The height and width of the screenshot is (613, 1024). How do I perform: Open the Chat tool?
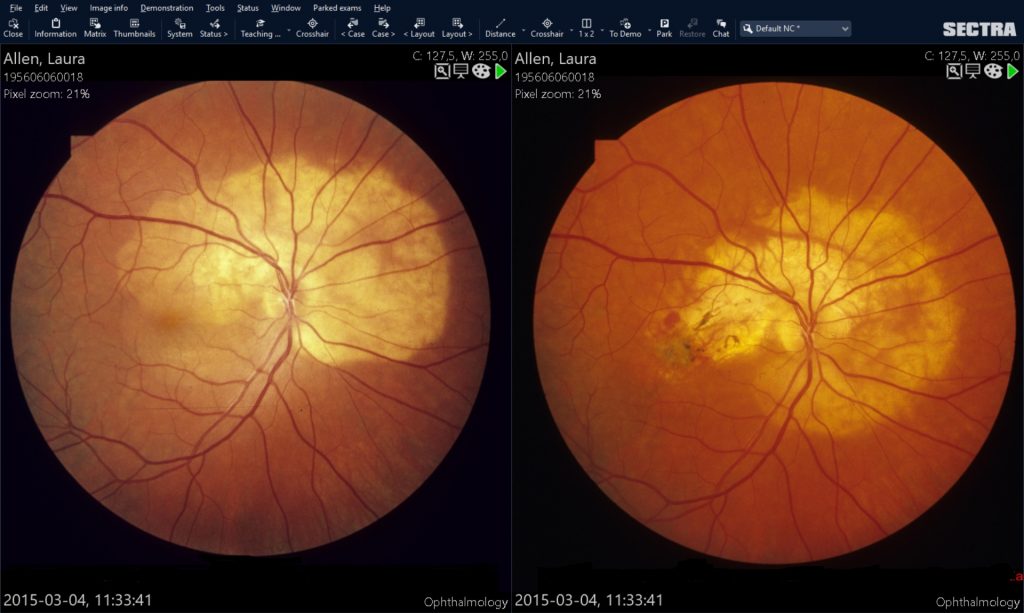(x=721, y=27)
